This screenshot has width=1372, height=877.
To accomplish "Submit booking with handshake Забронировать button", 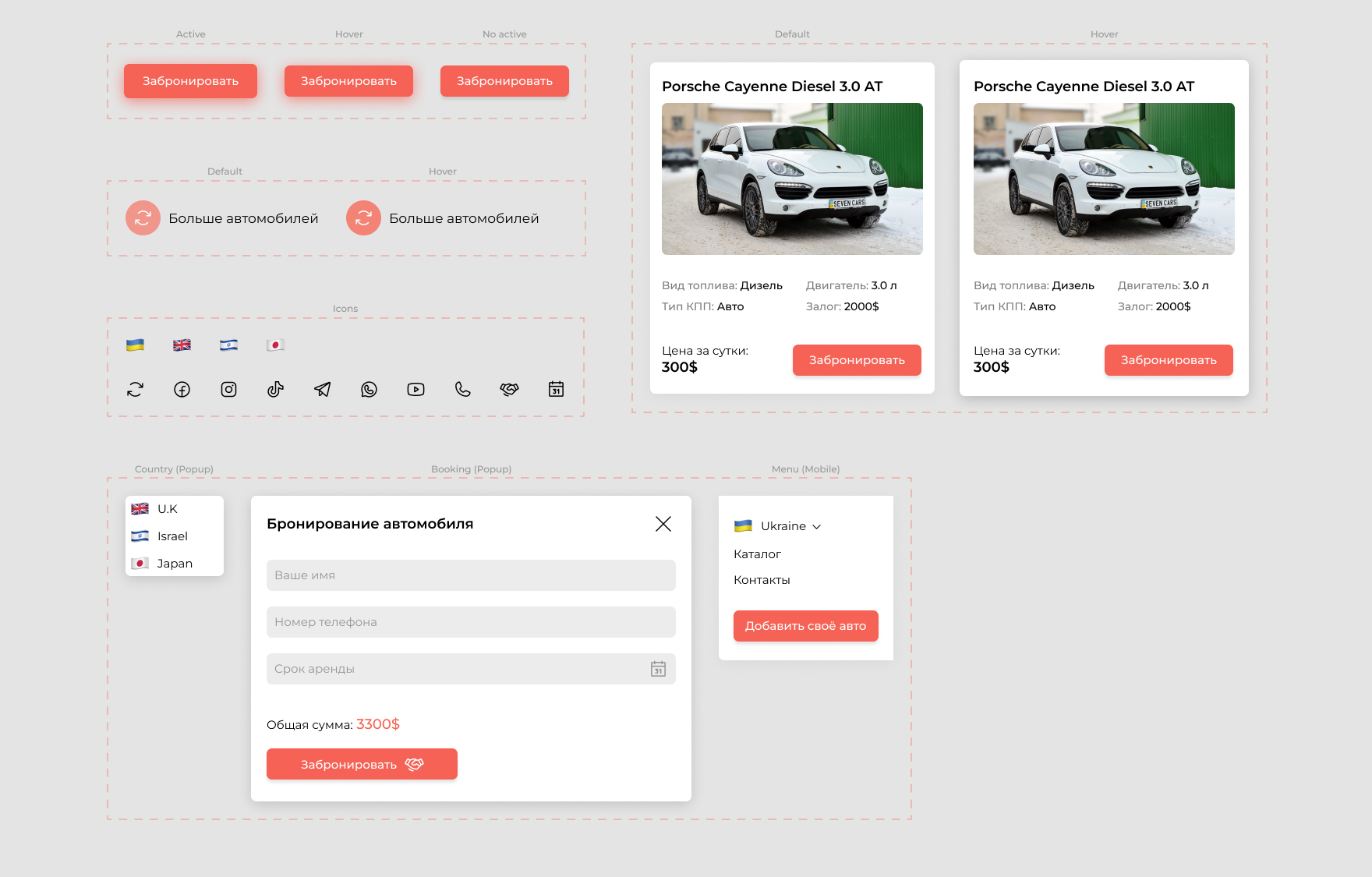I will pyautogui.click(x=362, y=764).
